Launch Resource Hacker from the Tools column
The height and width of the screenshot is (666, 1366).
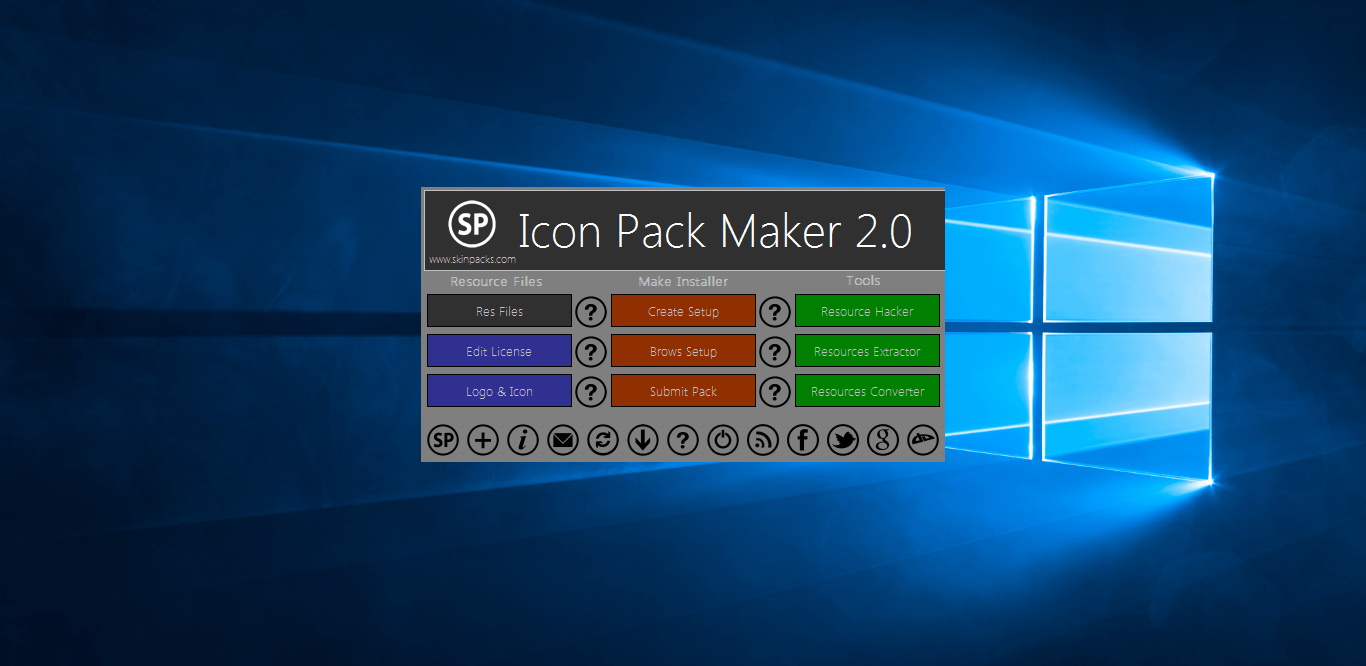(867, 311)
